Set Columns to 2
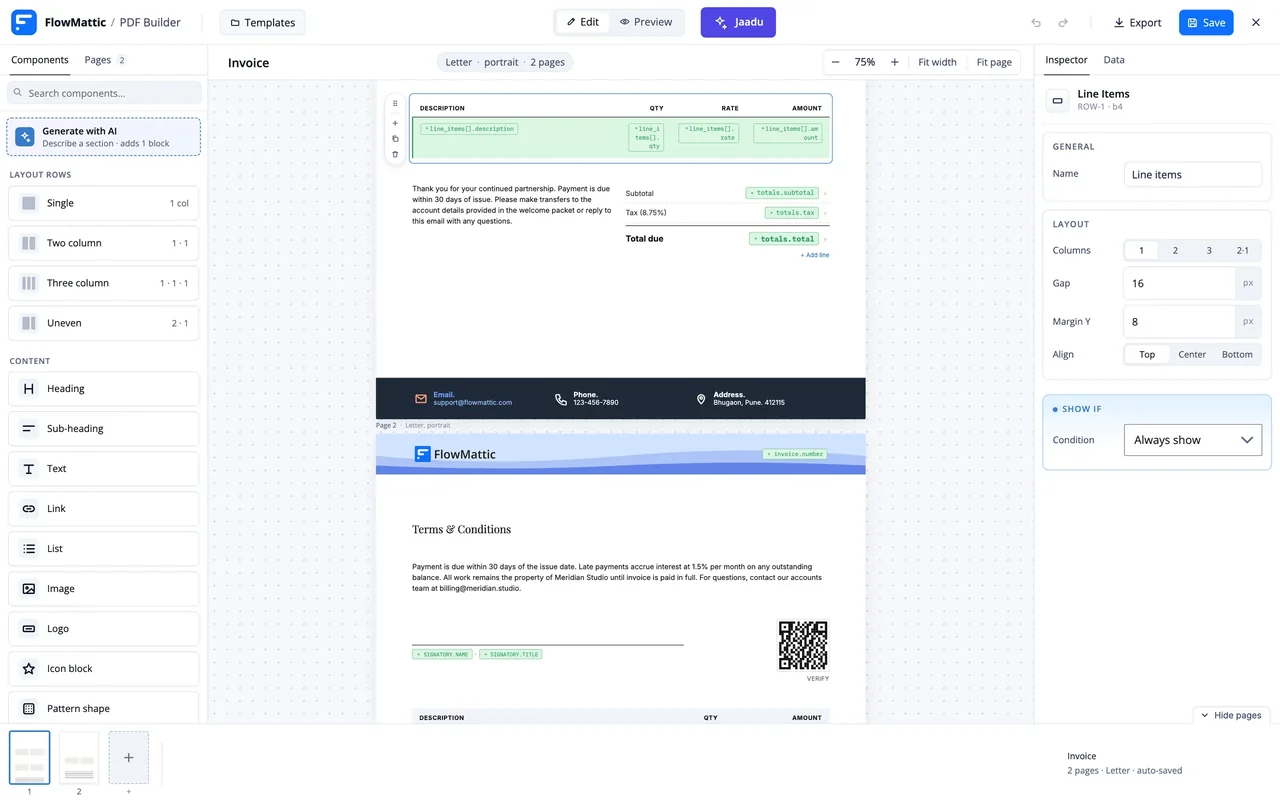 click(1175, 251)
